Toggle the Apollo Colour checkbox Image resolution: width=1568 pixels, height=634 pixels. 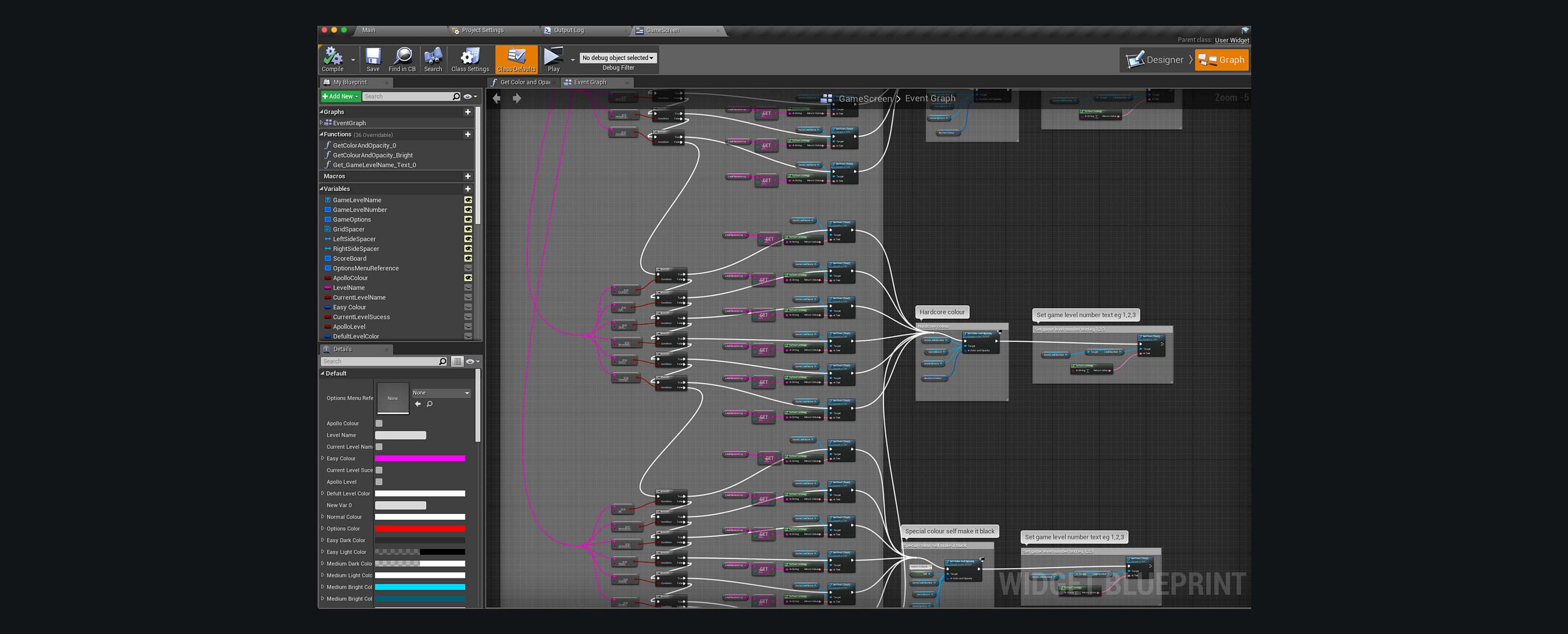(x=379, y=423)
